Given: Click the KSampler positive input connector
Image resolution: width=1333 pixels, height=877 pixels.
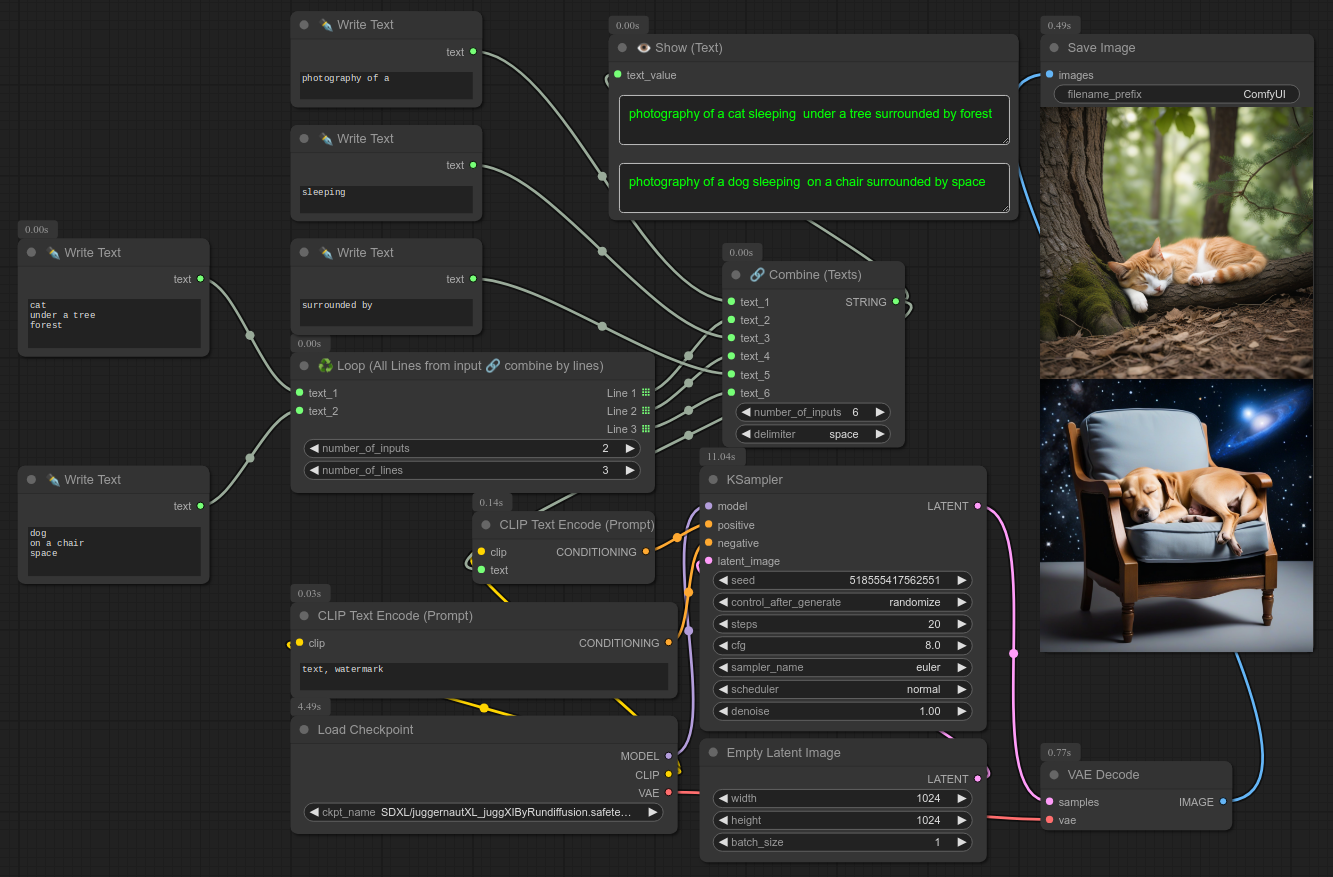Looking at the screenshot, I should click(x=709, y=525).
